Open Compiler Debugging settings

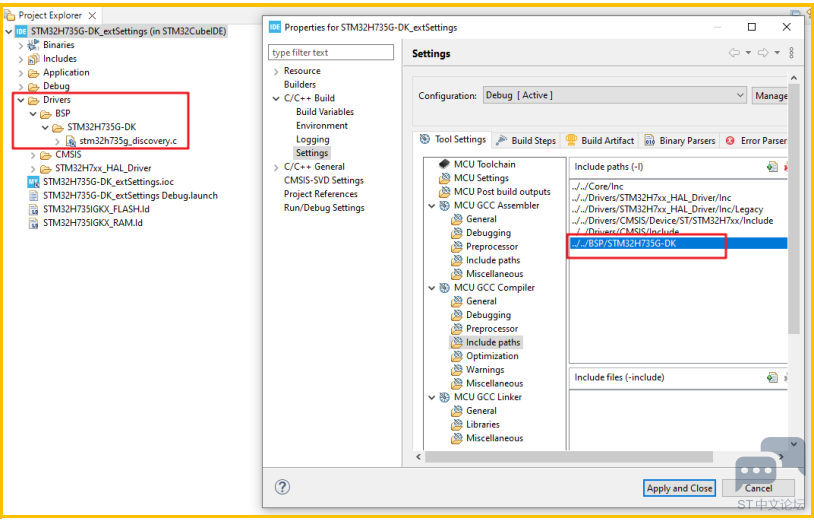pyautogui.click(x=488, y=315)
